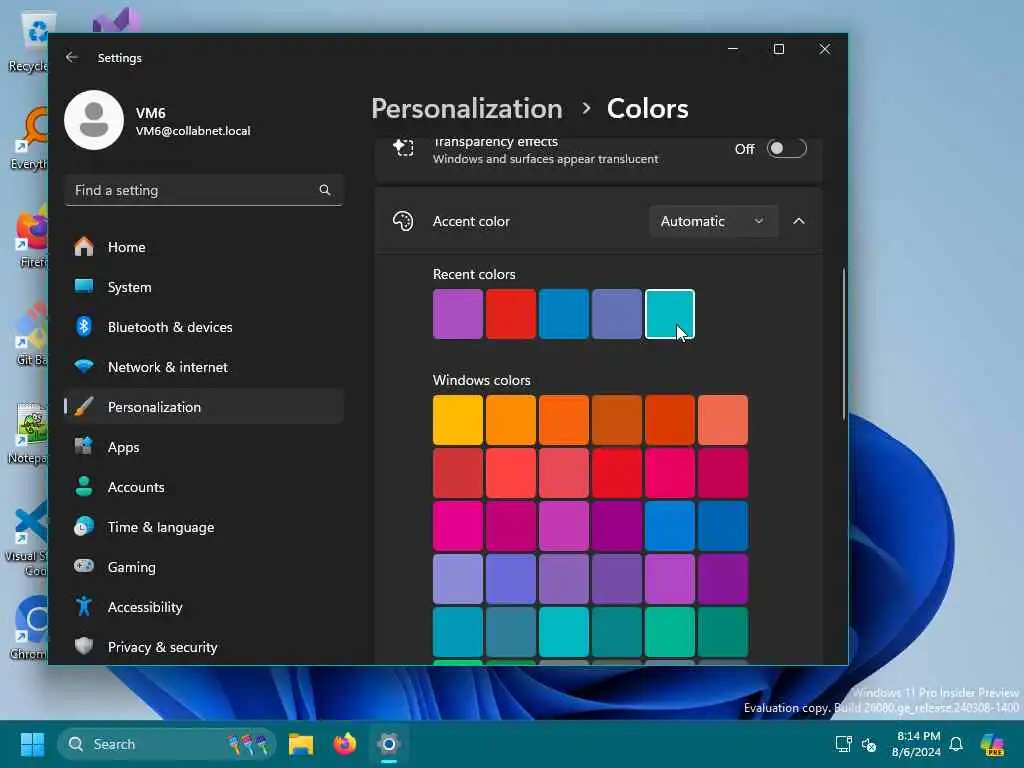Select the mint green swatch in teal row

click(669, 632)
